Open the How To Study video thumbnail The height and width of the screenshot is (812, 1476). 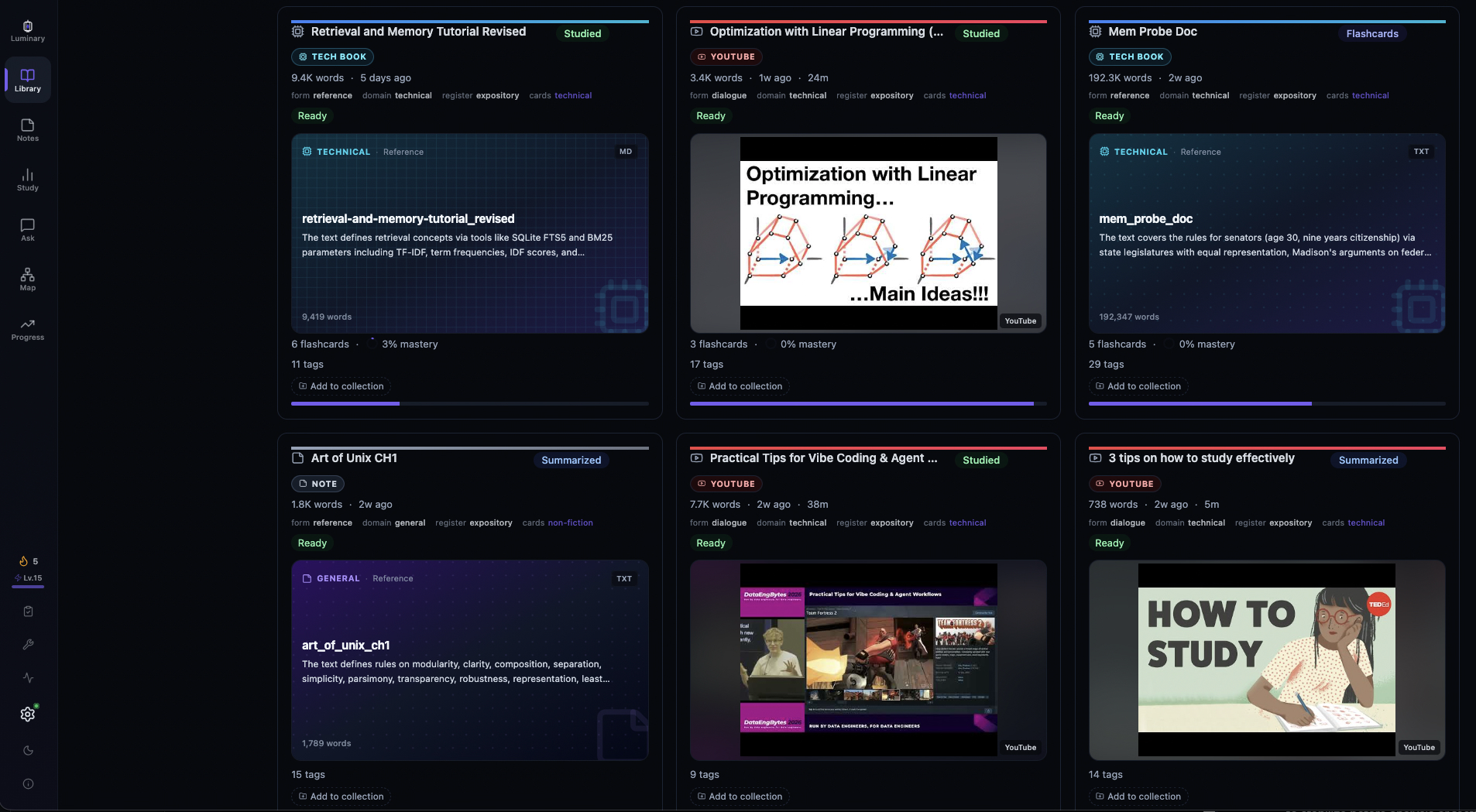[x=1267, y=660]
